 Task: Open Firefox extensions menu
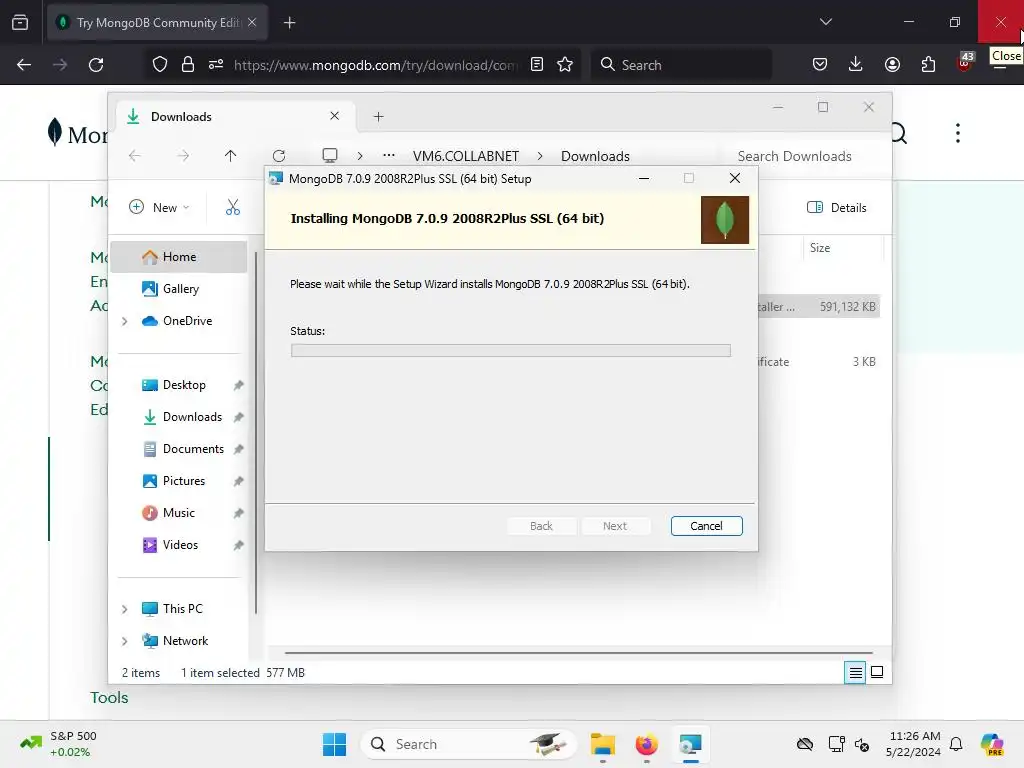tap(928, 65)
